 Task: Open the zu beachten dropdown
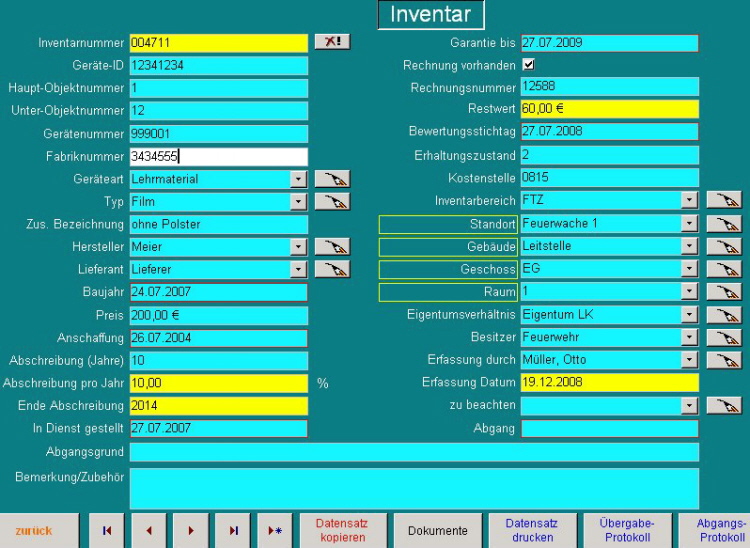pyautogui.click(x=689, y=406)
